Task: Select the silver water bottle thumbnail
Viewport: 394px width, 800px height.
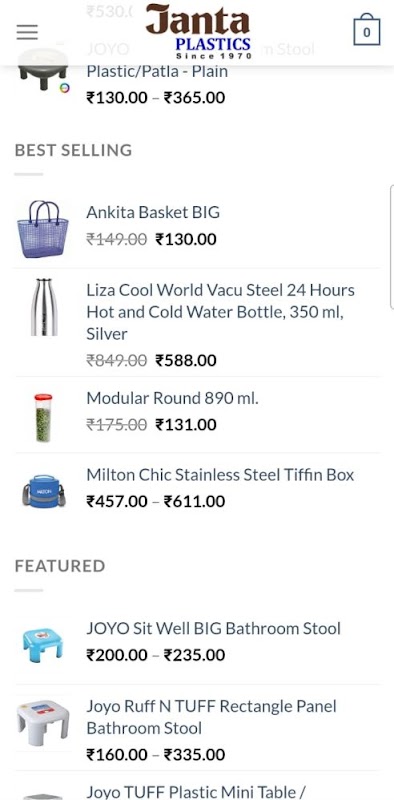Action: (x=43, y=307)
